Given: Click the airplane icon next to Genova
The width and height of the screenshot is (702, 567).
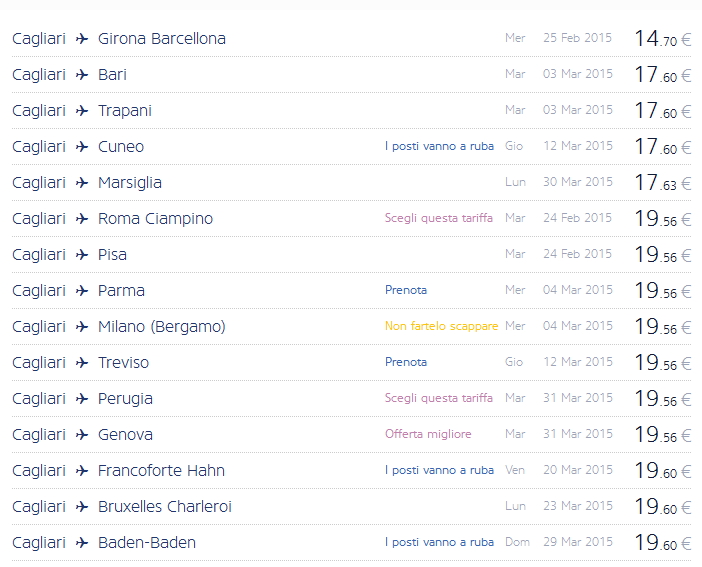Looking at the screenshot, I should tap(82, 435).
